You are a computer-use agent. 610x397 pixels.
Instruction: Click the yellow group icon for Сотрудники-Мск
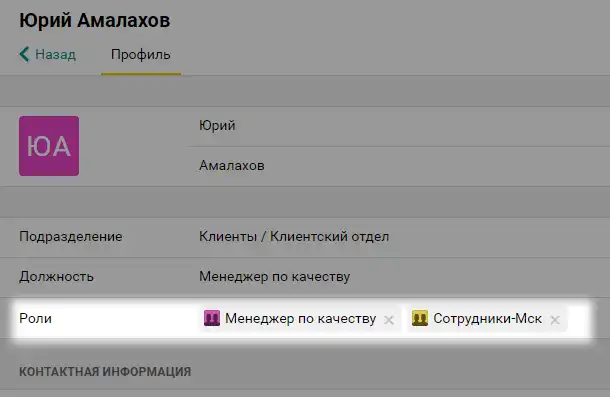coord(420,318)
